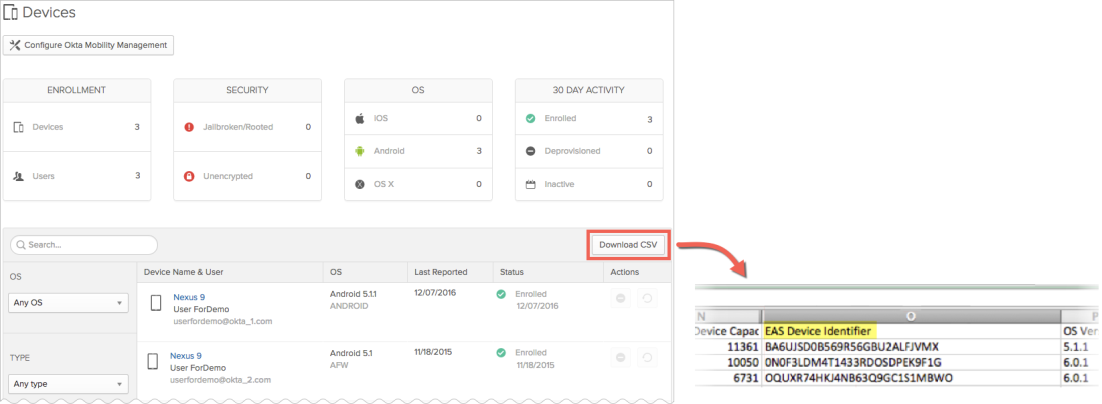The width and height of the screenshot is (1102, 404).
Task: Click the OS X icon
Action: [x=360, y=184]
